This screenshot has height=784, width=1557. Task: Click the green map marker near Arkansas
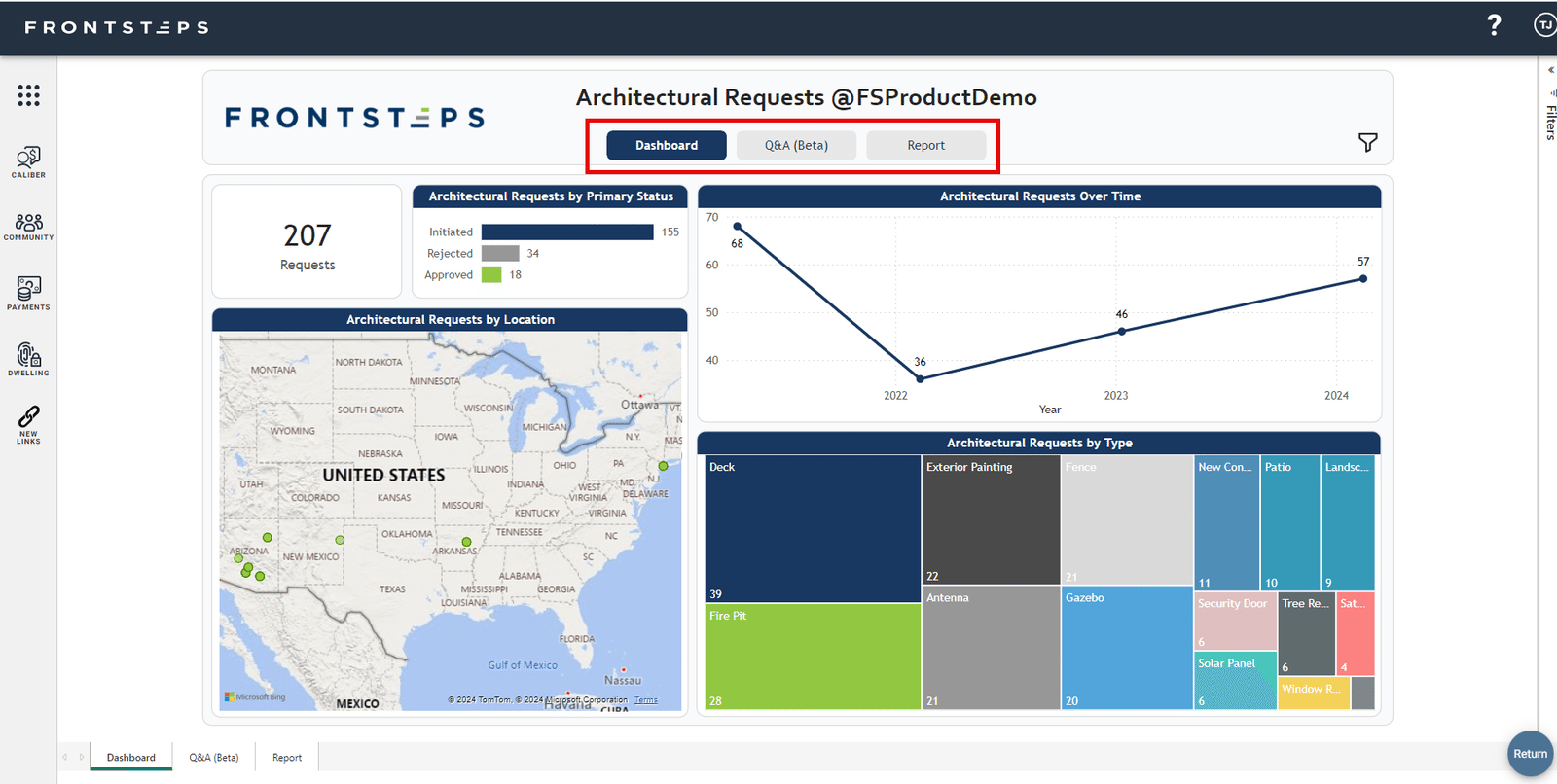tap(466, 542)
